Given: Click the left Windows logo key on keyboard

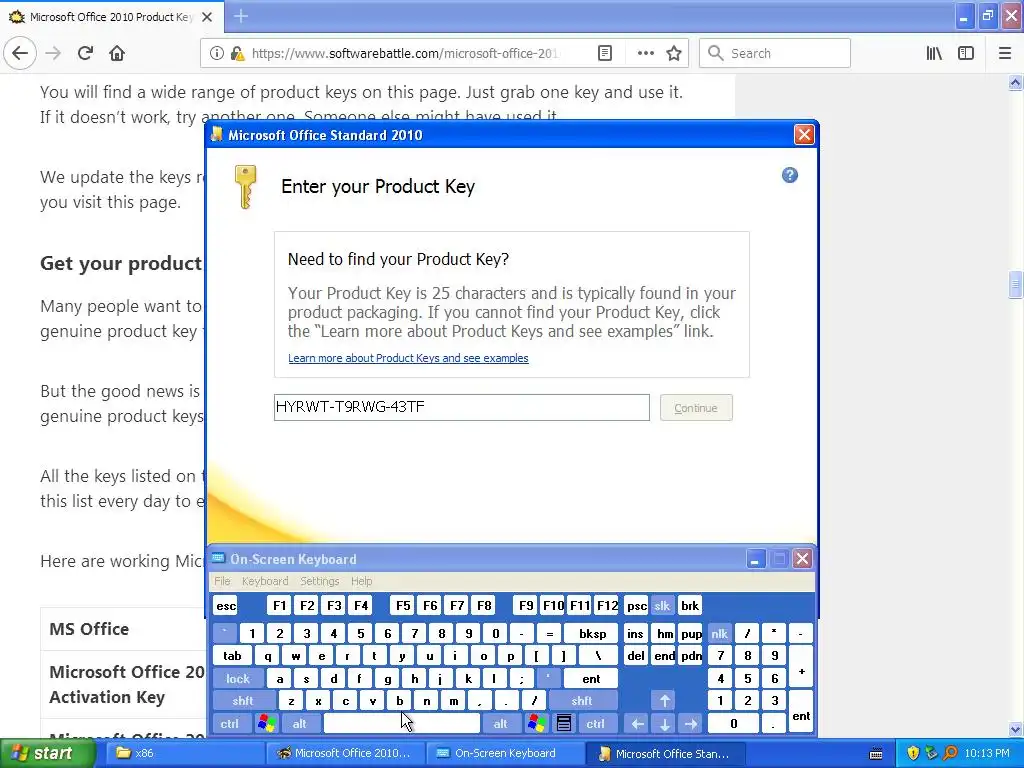Looking at the screenshot, I should [x=266, y=724].
